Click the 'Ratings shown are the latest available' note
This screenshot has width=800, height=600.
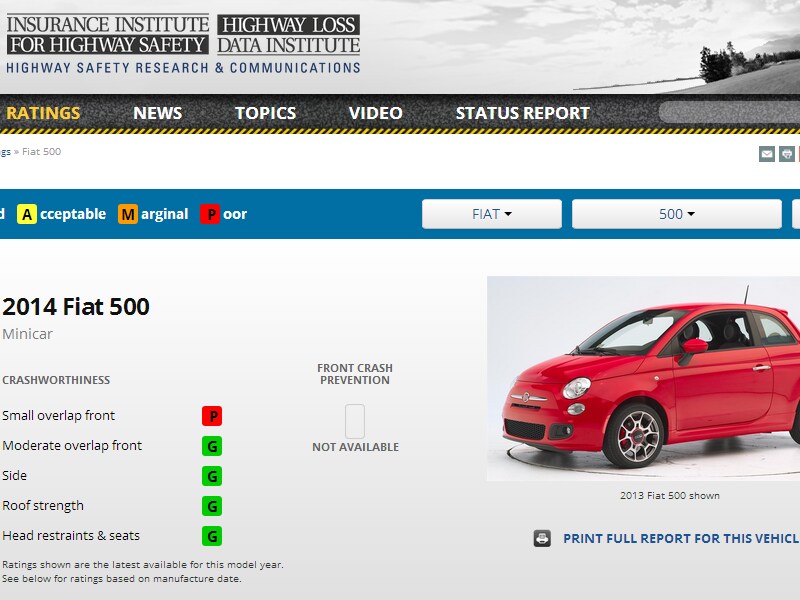point(143,565)
